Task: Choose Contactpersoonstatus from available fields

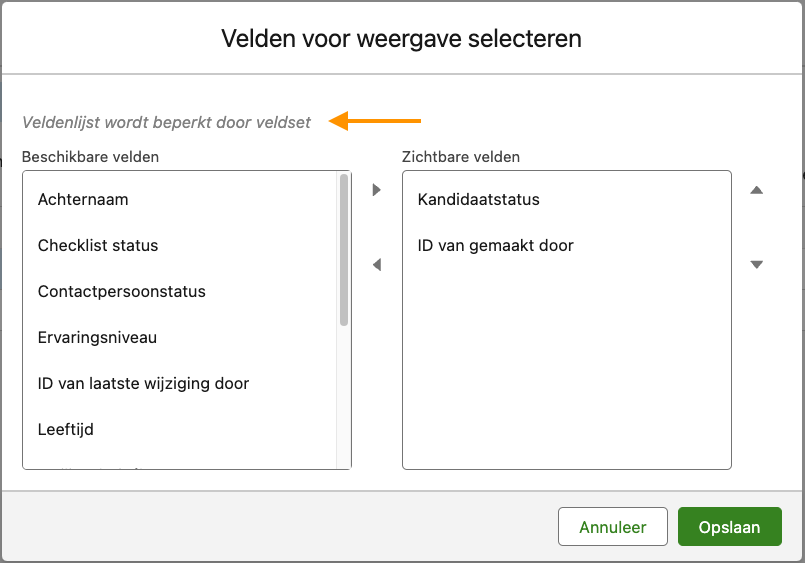Action: (121, 292)
